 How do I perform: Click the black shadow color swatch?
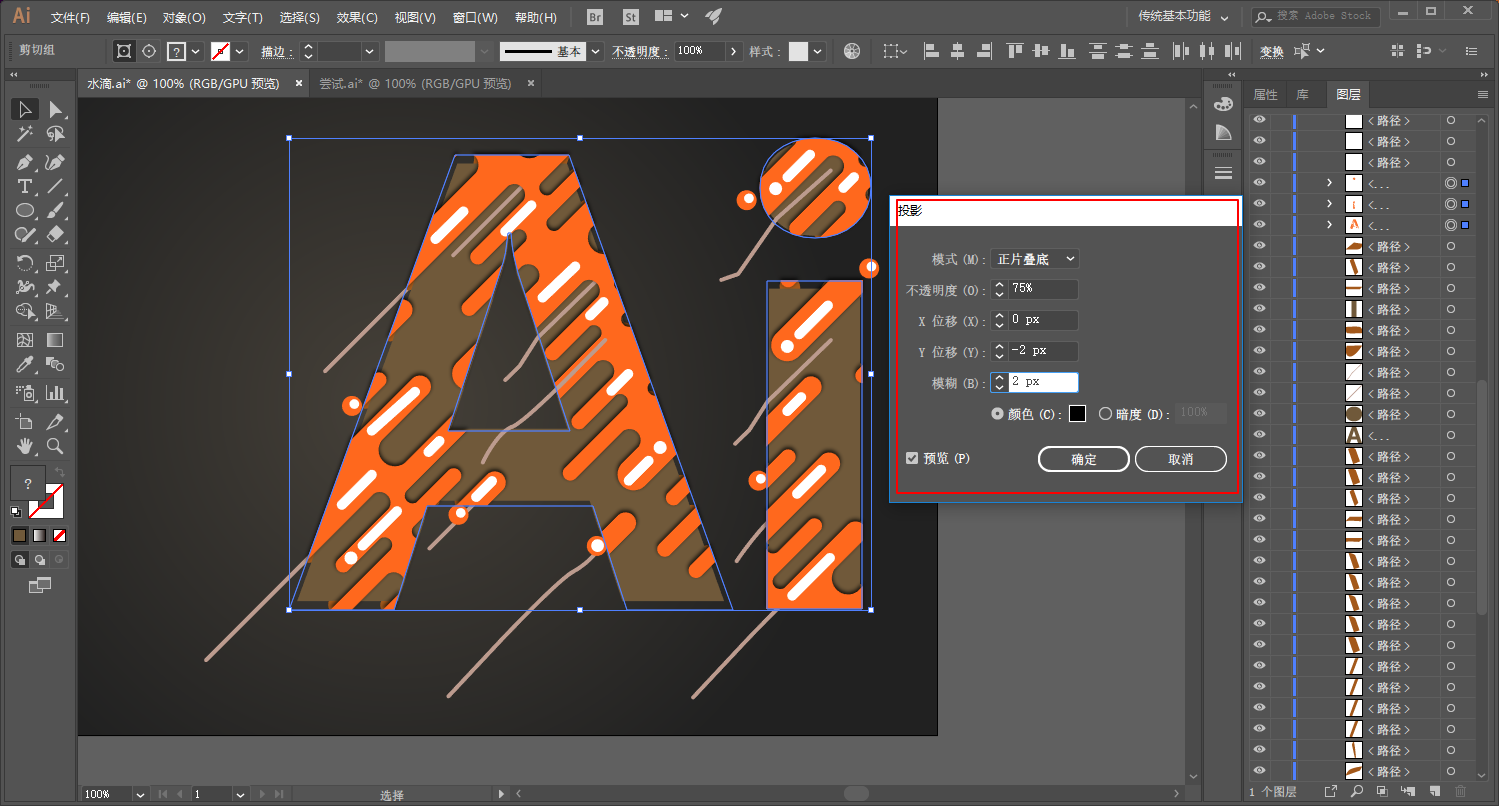point(1077,413)
